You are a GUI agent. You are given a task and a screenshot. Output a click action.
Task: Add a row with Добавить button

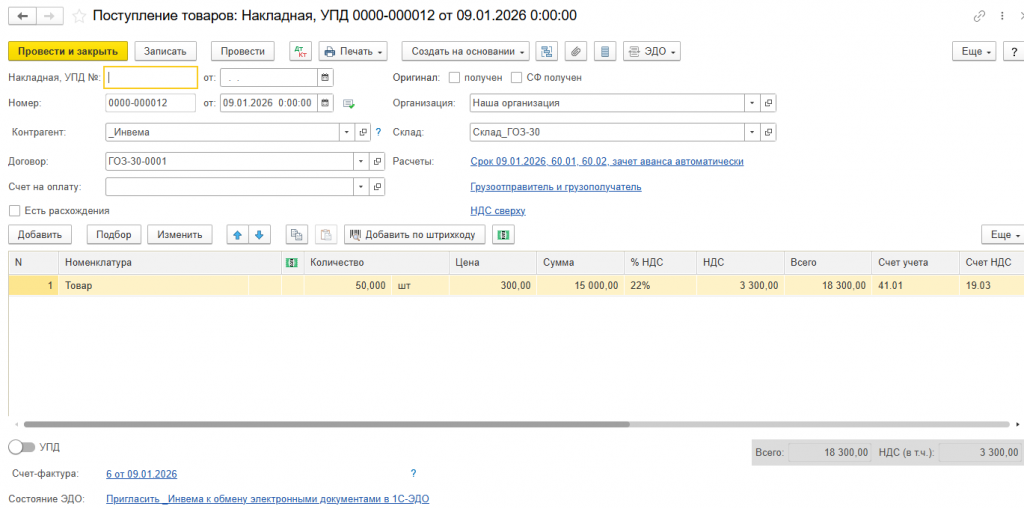[40, 235]
